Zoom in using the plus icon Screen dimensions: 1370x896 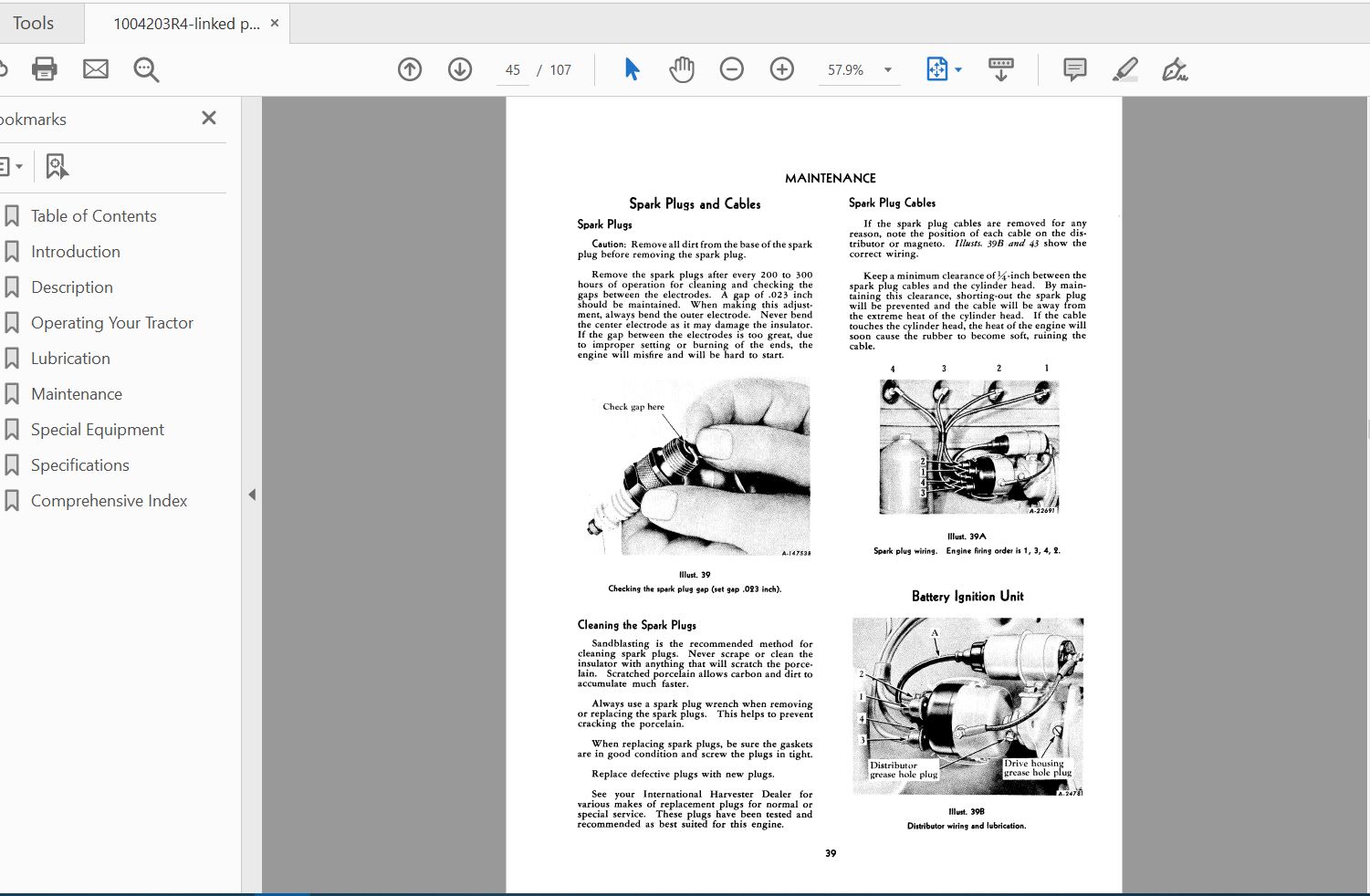pos(781,68)
